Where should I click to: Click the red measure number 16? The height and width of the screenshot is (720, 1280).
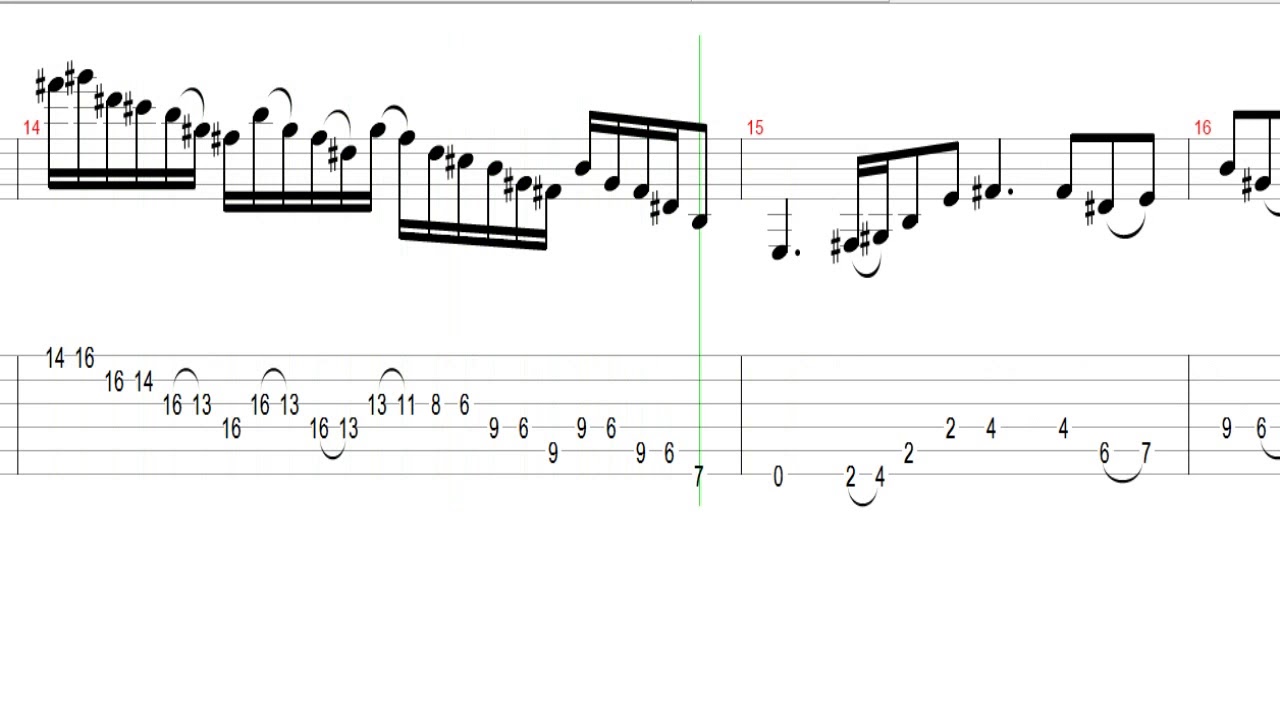1202,128
